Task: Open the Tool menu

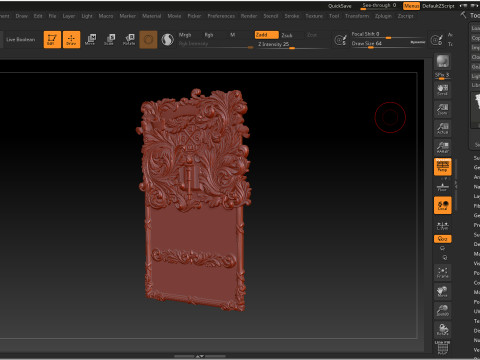Action: tap(334, 16)
